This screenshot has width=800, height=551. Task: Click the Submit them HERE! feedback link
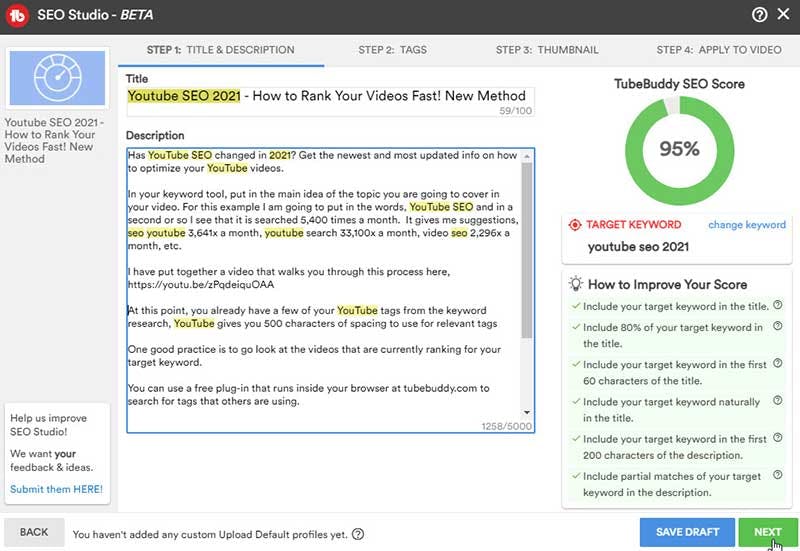(56, 489)
